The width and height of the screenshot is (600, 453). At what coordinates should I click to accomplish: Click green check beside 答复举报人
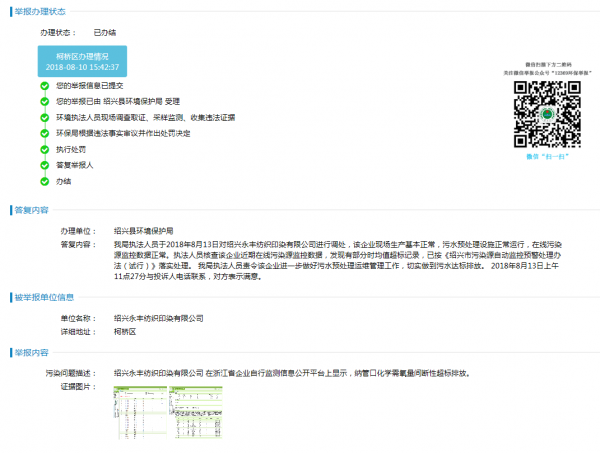(44, 164)
